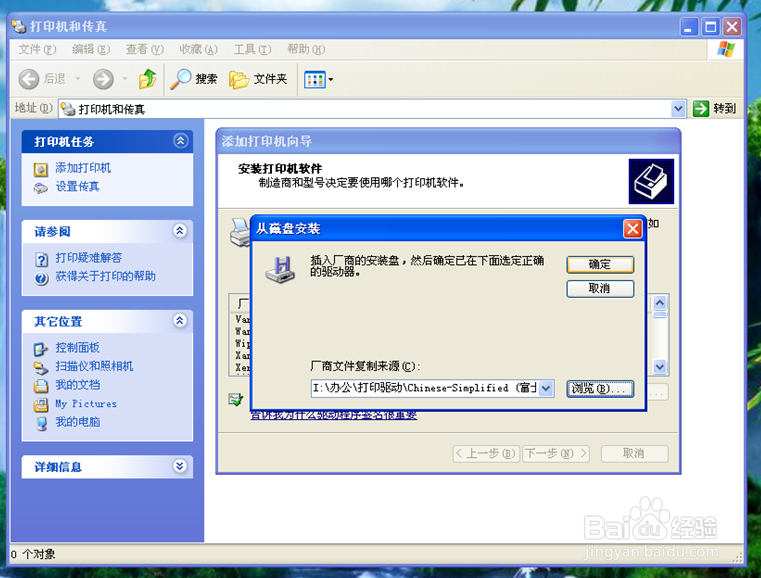Click the driver signature checkmark icon
Viewport: 761px width, 578px height.
click(236, 400)
